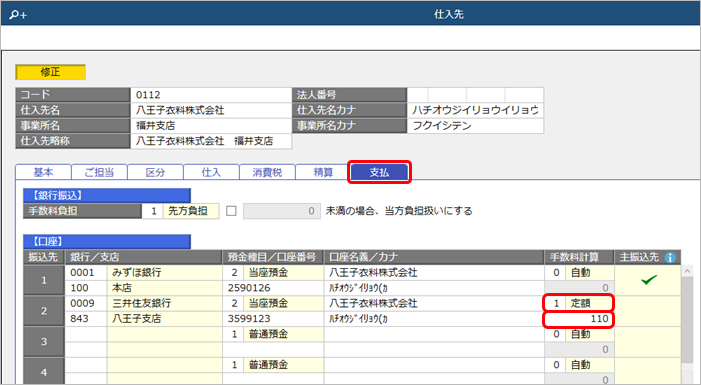Click the yellow 修正 button
Image resolution: width=701 pixels, height=385 pixels.
pyautogui.click(x=51, y=72)
